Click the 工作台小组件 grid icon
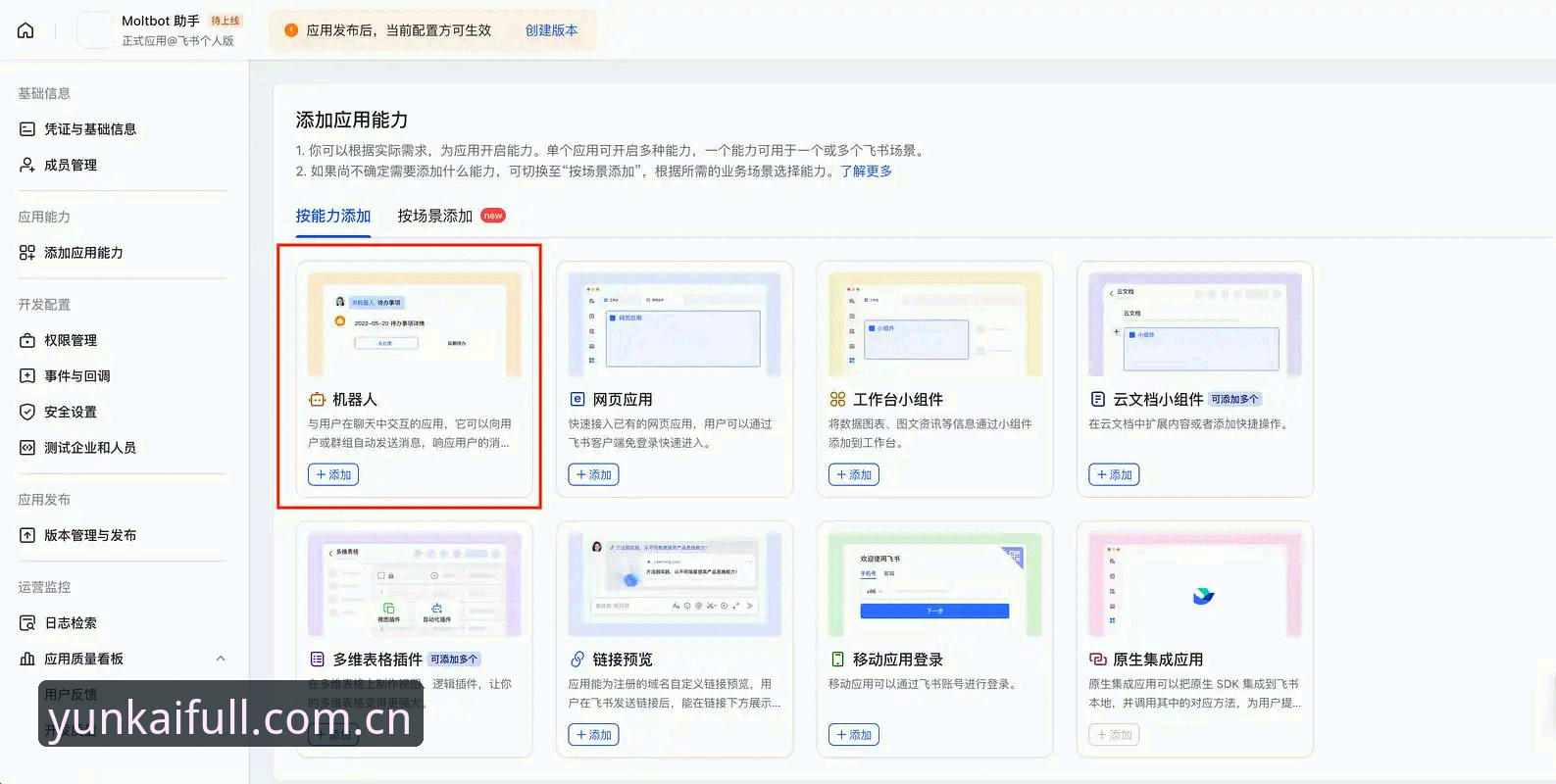The image size is (1556, 784). pyautogui.click(x=837, y=400)
